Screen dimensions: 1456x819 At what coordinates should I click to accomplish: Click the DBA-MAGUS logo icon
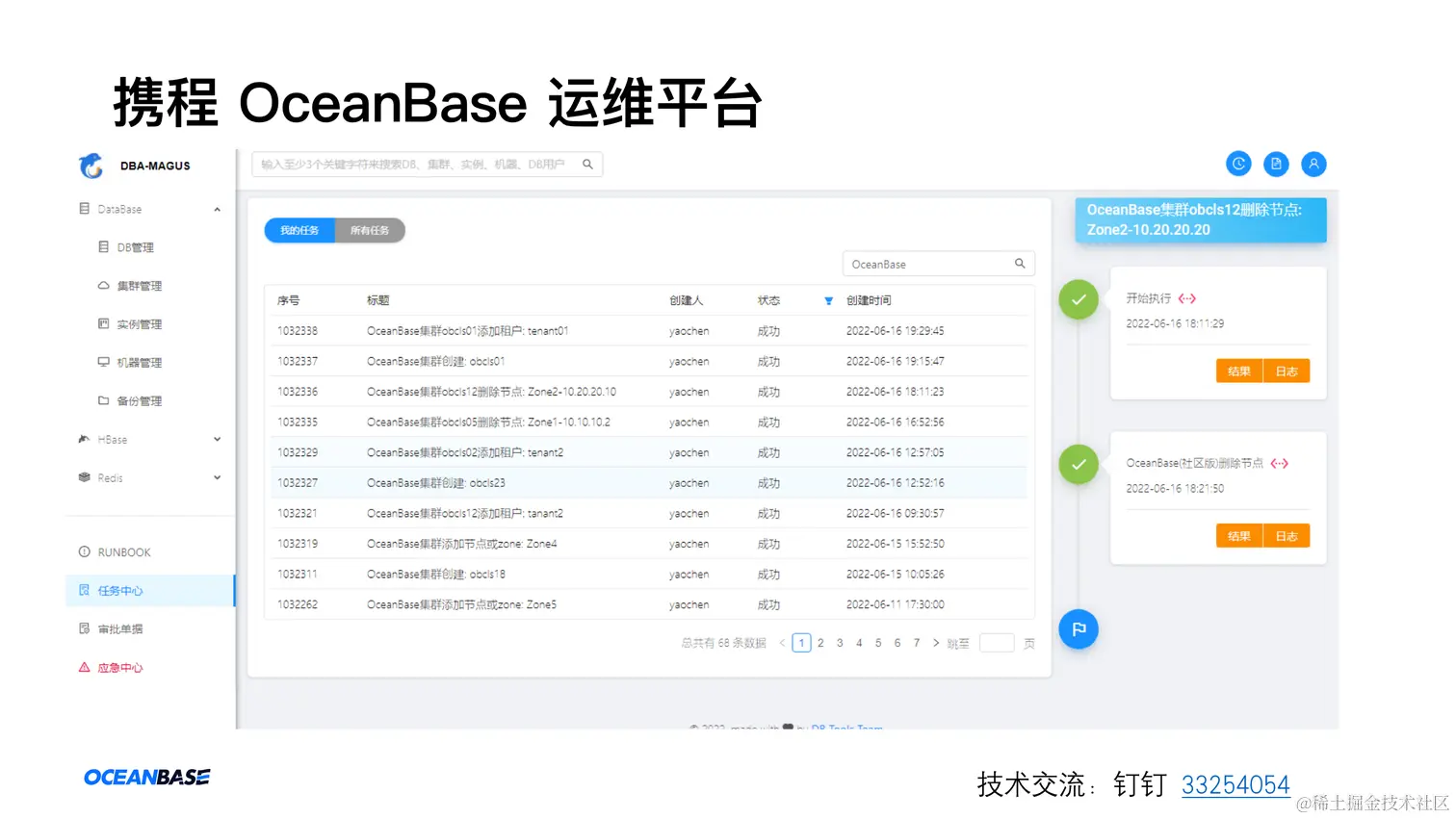[x=91, y=166]
